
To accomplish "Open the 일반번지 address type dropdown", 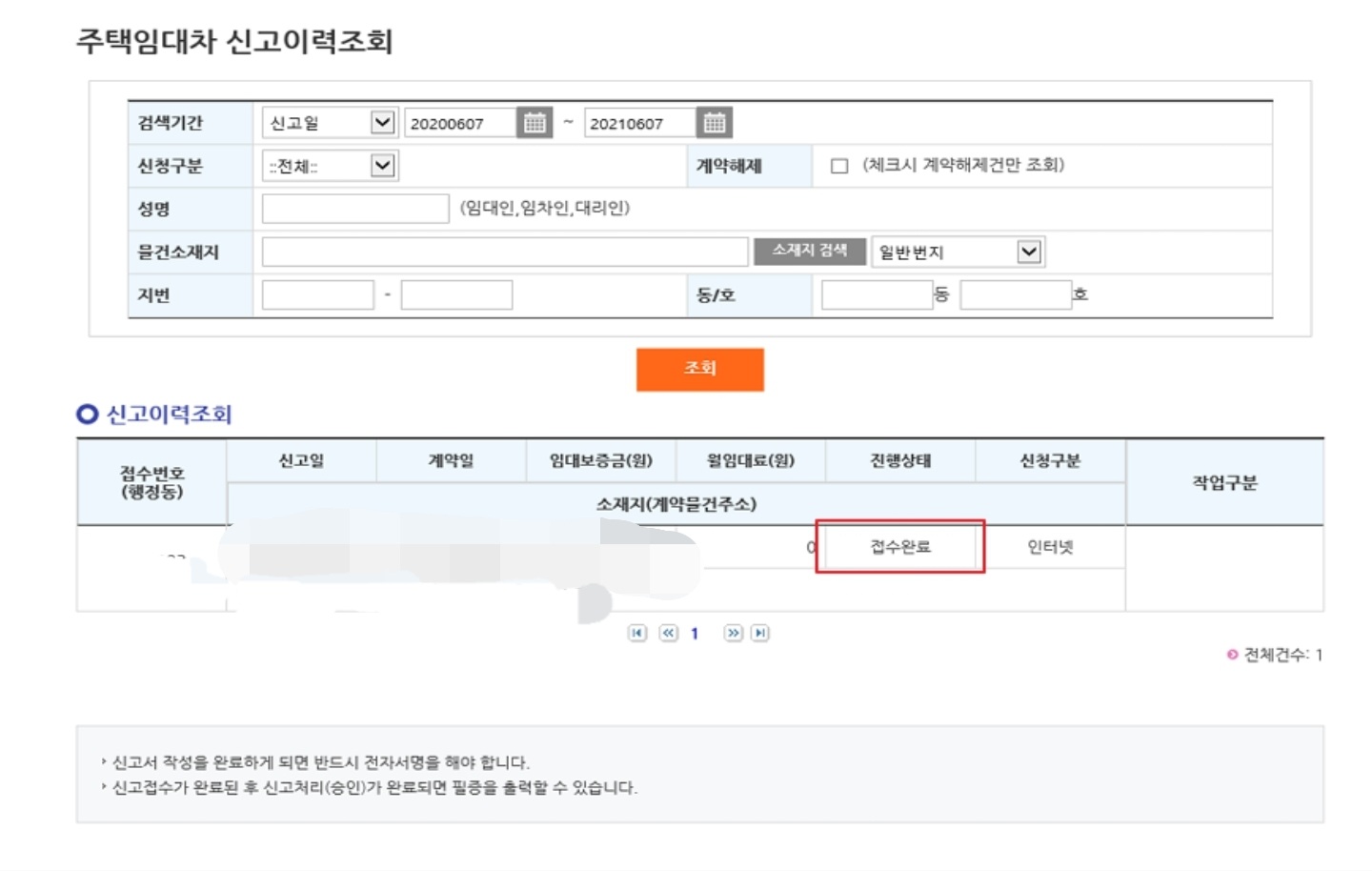I will [x=958, y=252].
